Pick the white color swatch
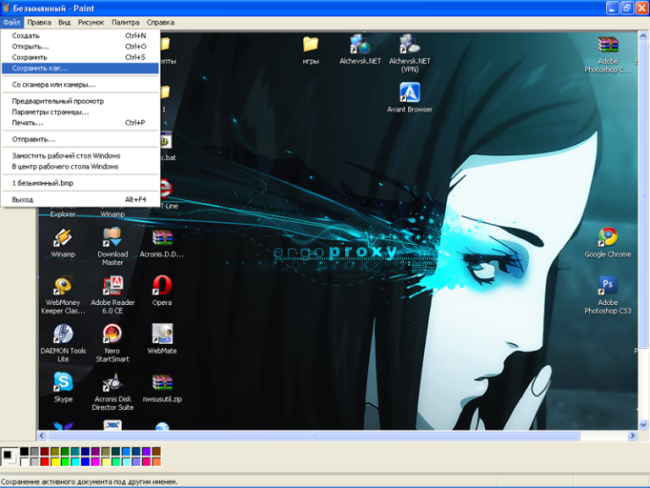The height and width of the screenshot is (488, 650). pyautogui.click(x=24, y=461)
